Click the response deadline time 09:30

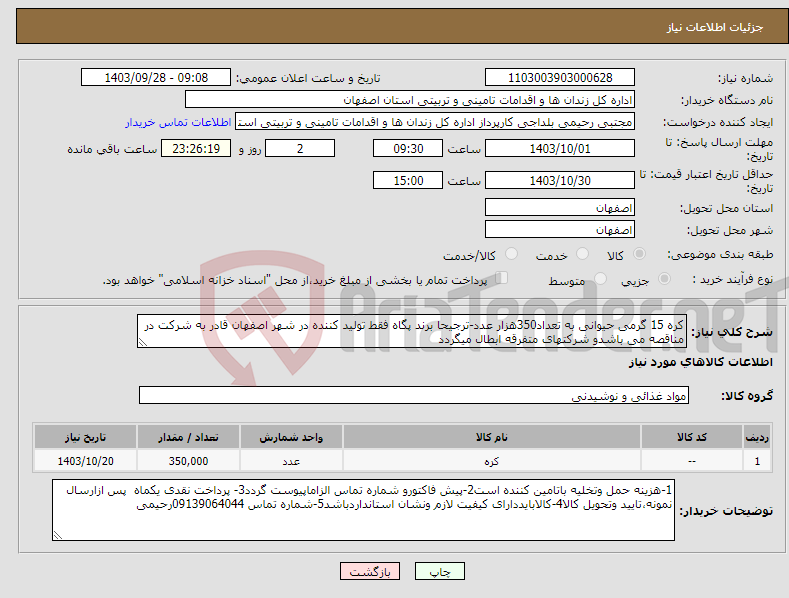click(x=408, y=148)
